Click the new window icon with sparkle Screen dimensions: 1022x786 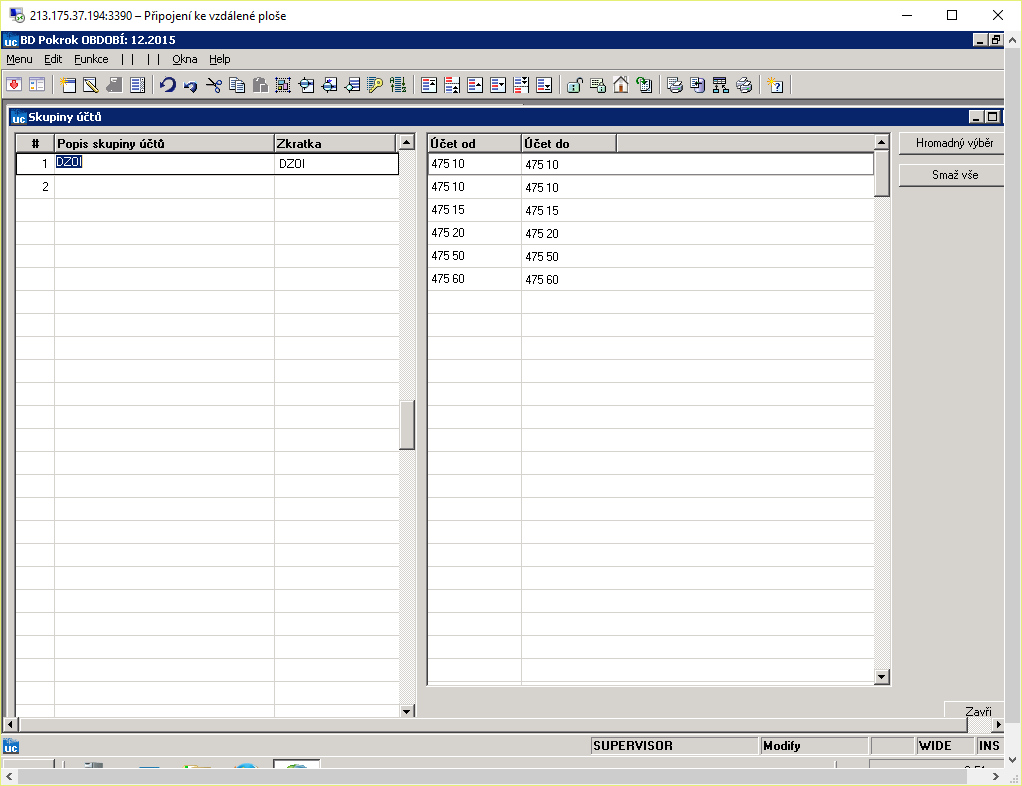tap(68, 85)
